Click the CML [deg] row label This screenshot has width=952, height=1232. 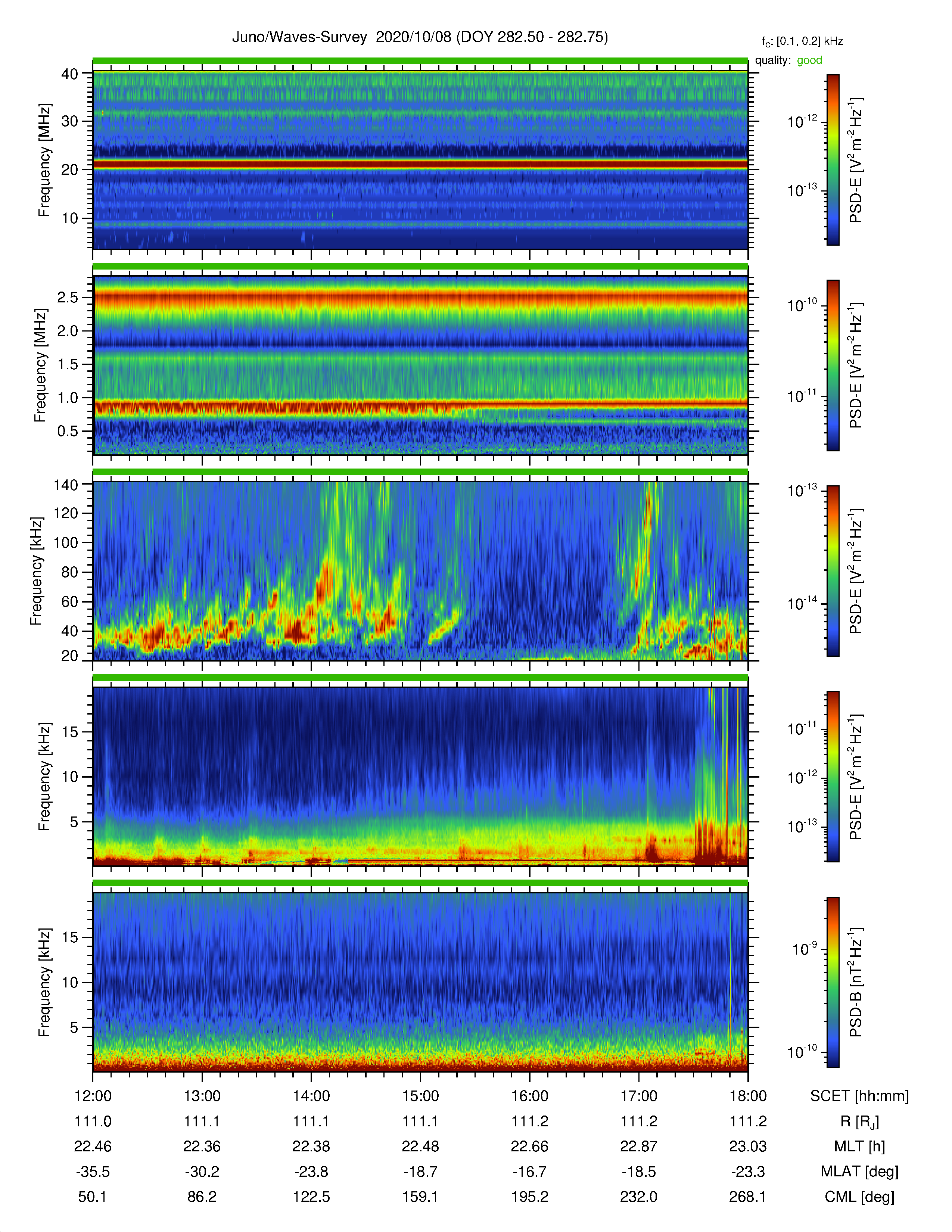pos(859,1197)
